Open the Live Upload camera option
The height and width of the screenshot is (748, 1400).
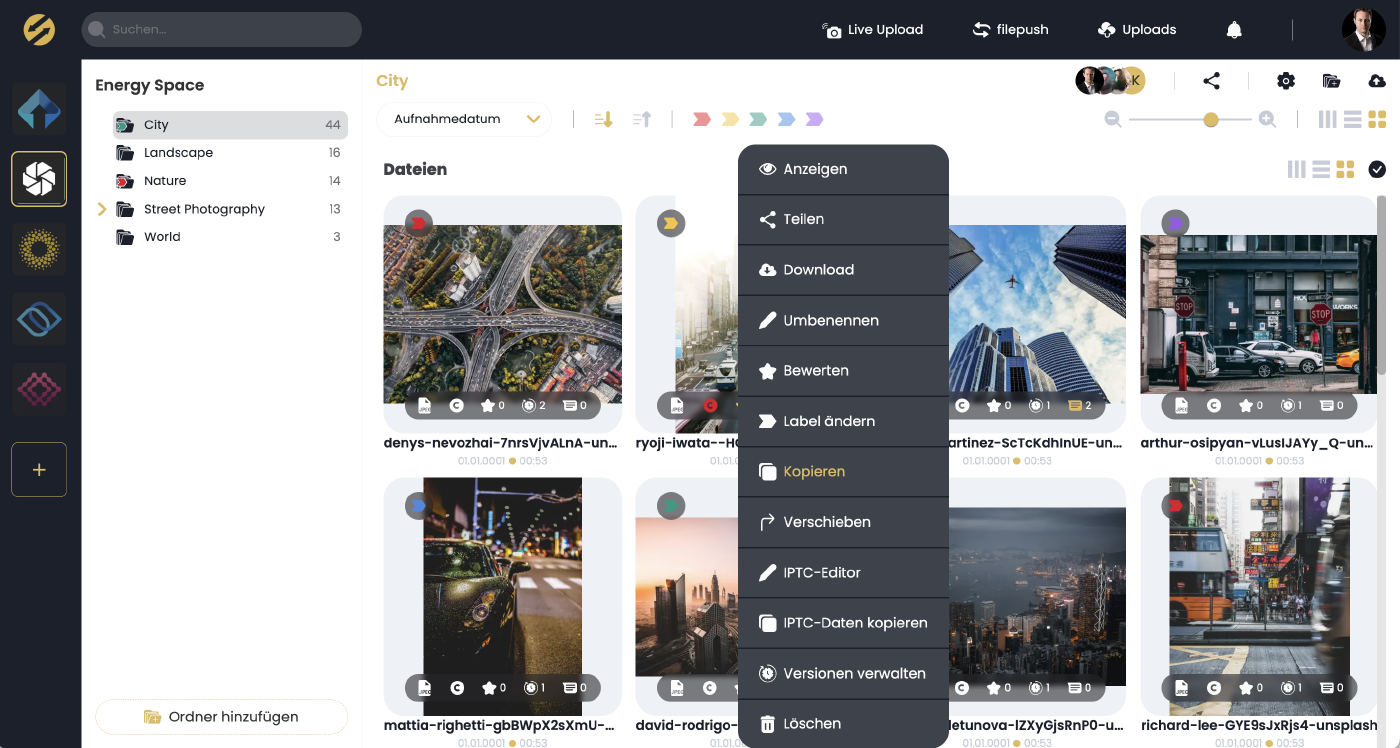(x=871, y=30)
